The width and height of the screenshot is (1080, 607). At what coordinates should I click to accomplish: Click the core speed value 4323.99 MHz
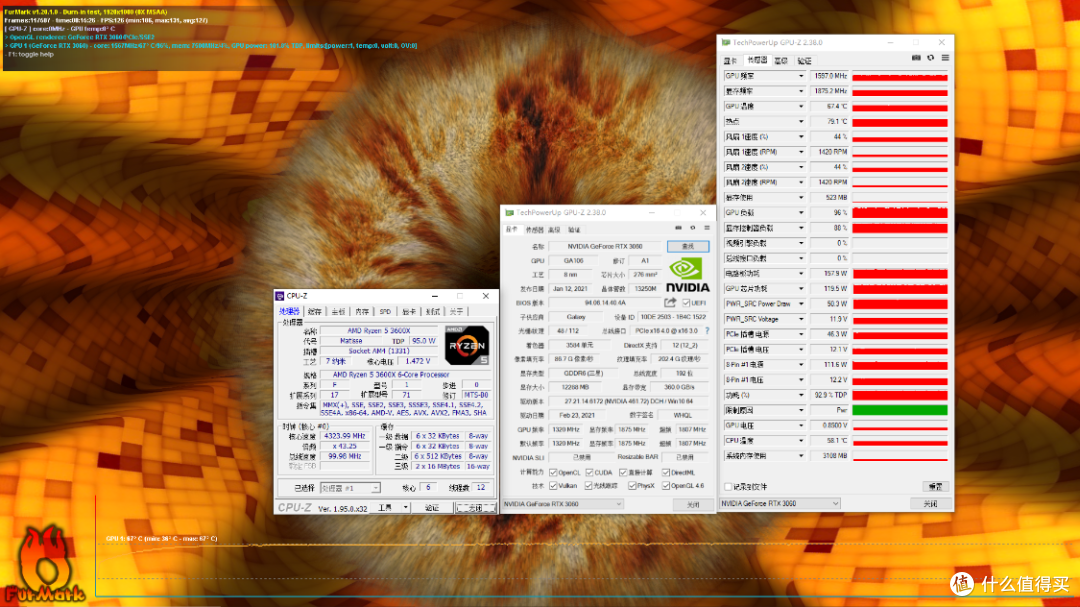point(344,436)
